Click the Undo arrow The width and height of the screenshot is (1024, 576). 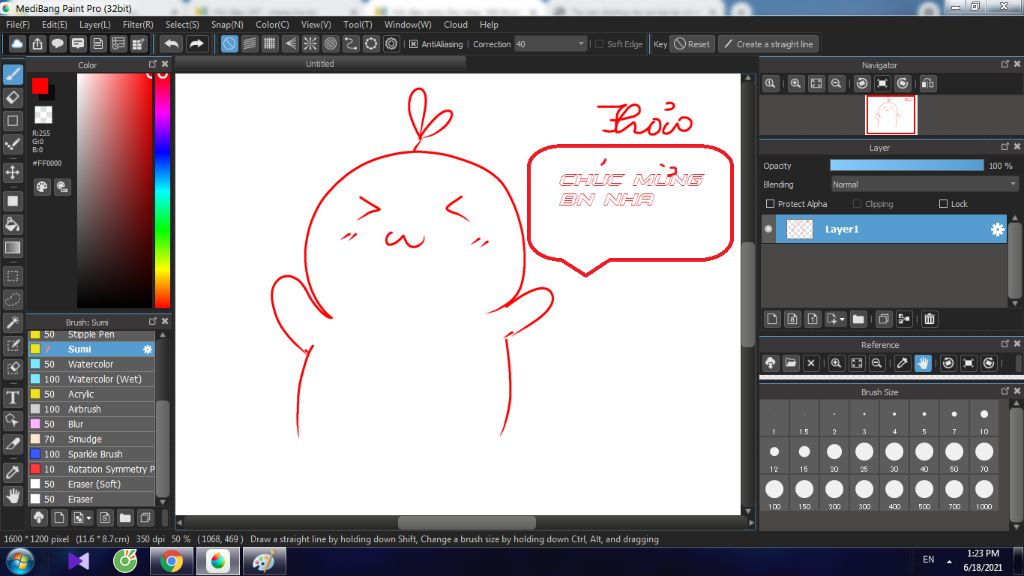pyautogui.click(x=172, y=44)
